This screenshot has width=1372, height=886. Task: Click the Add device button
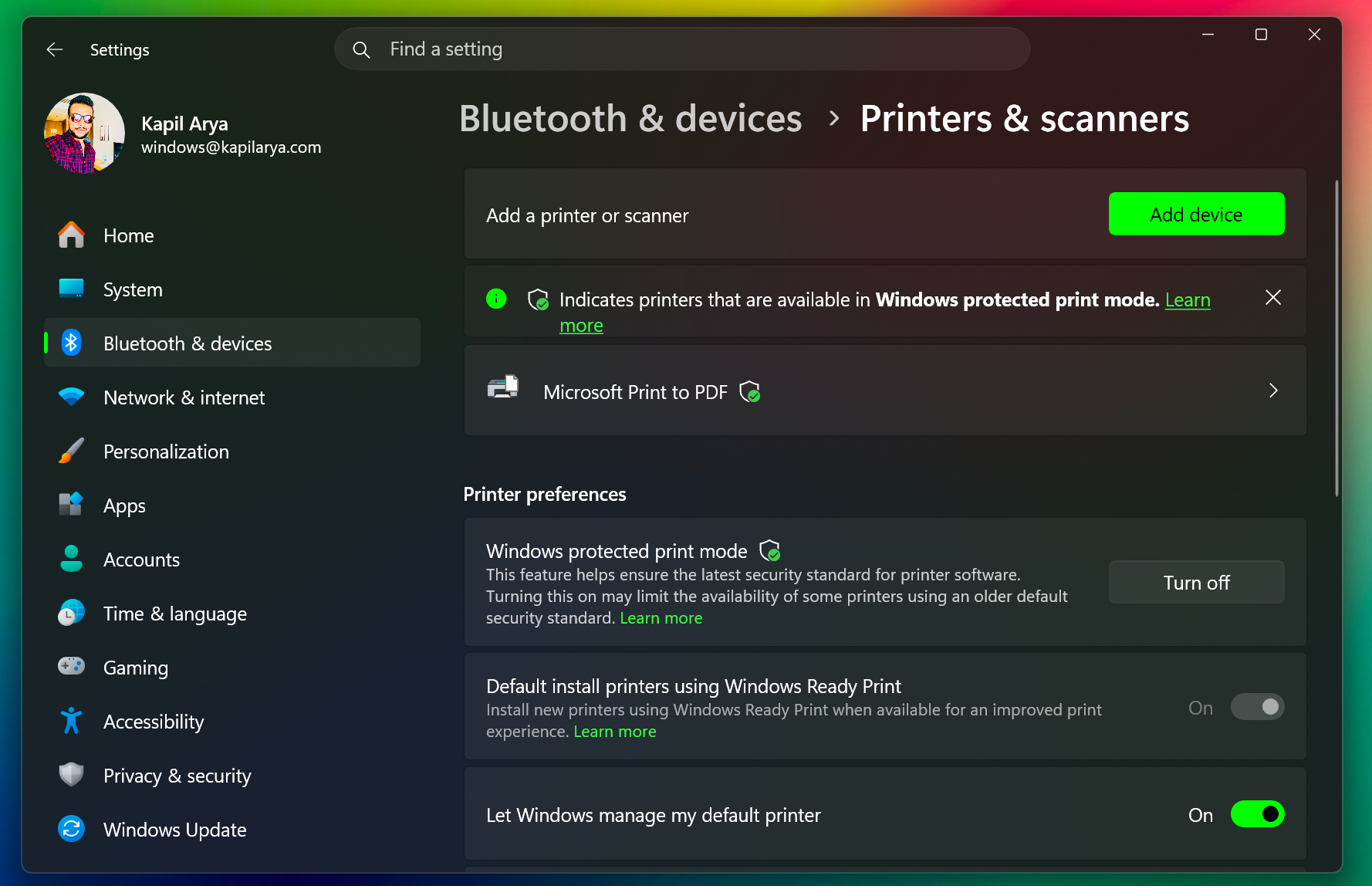[x=1196, y=214]
